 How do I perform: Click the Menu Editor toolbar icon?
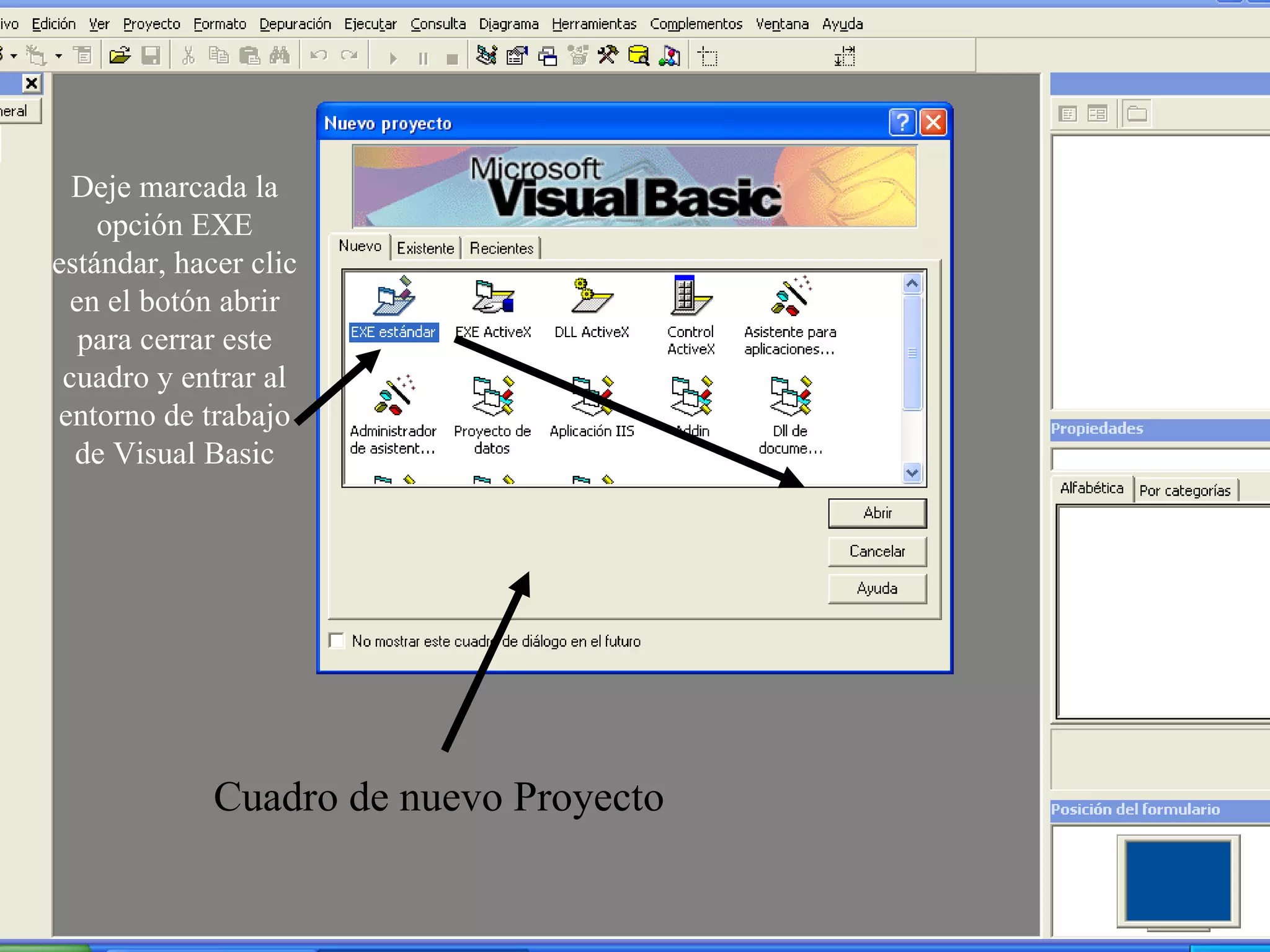click(82, 56)
